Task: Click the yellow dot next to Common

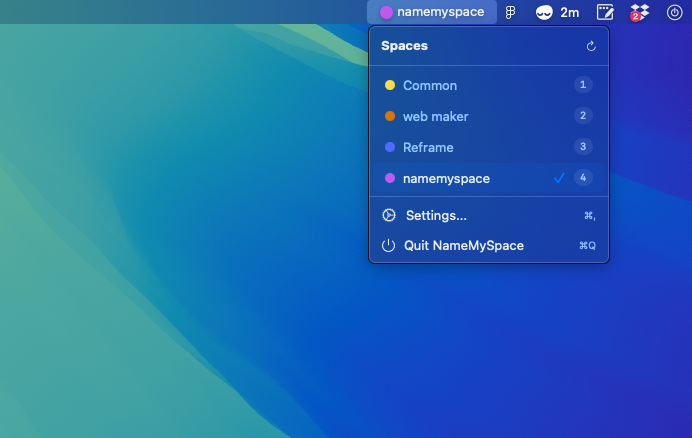Action: click(390, 85)
